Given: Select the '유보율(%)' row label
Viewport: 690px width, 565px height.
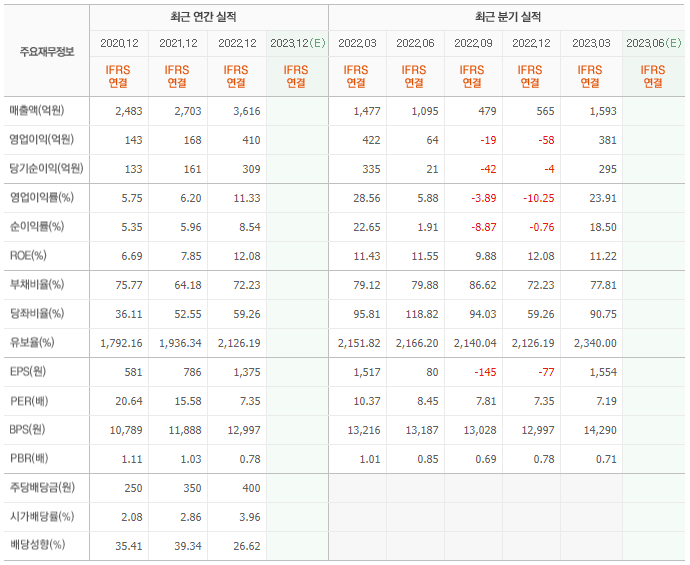Looking at the screenshot, I should point(32,343).
